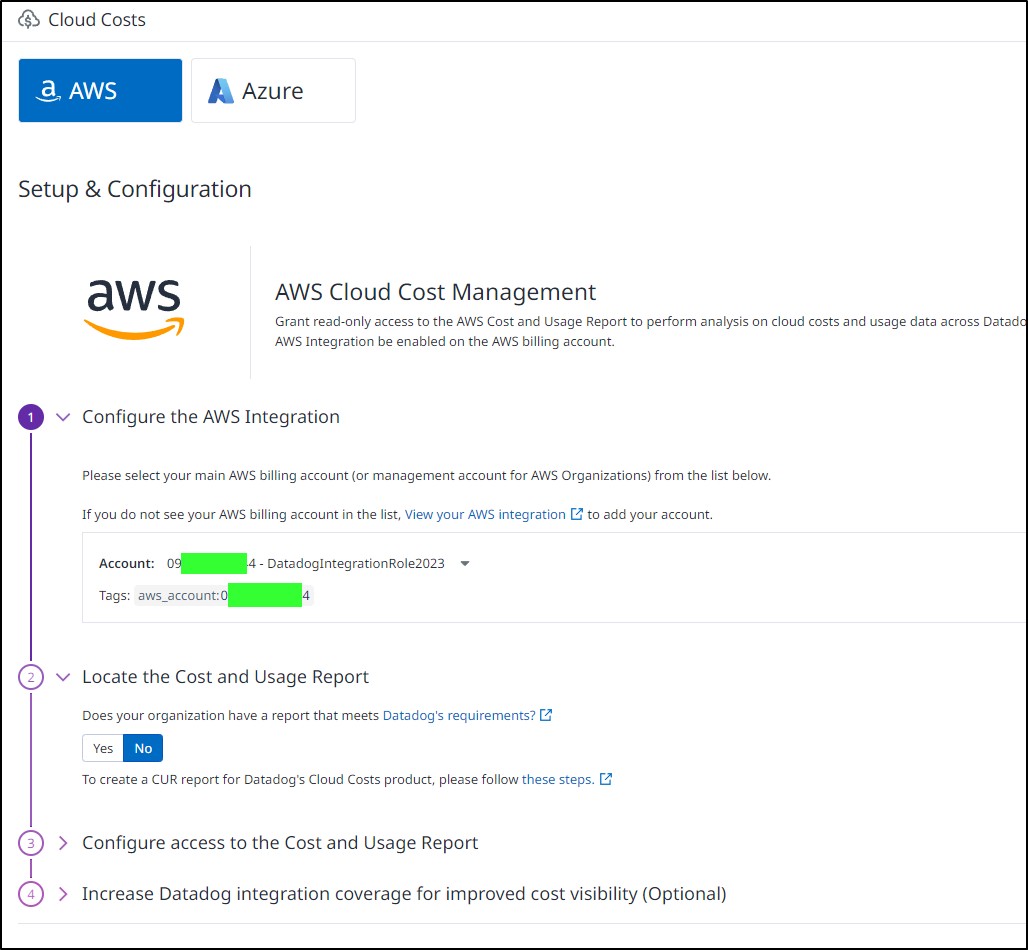Switch to the Azure provider tab
This screenshot has height=950, width=1028.
point(273,90)
